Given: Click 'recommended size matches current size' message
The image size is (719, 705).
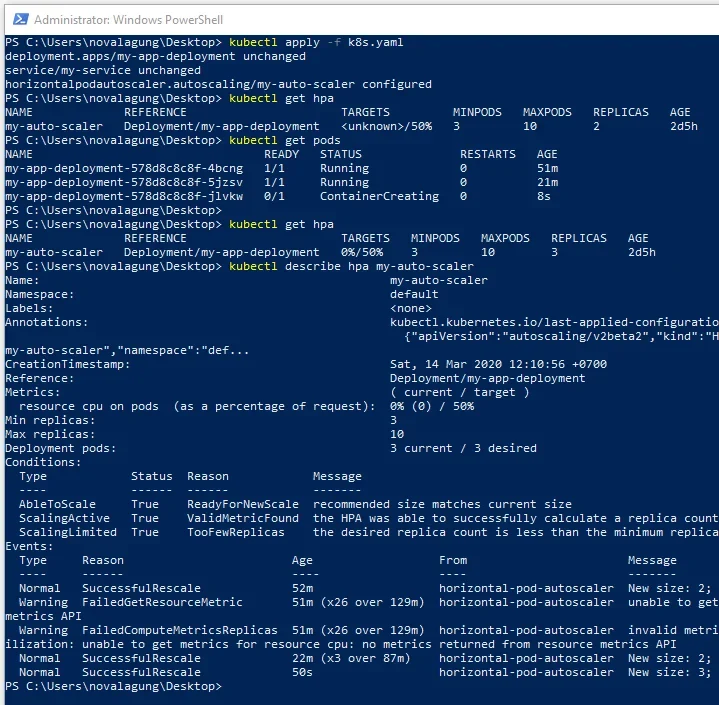Looking at the screenshot, I should pos(442,505).
